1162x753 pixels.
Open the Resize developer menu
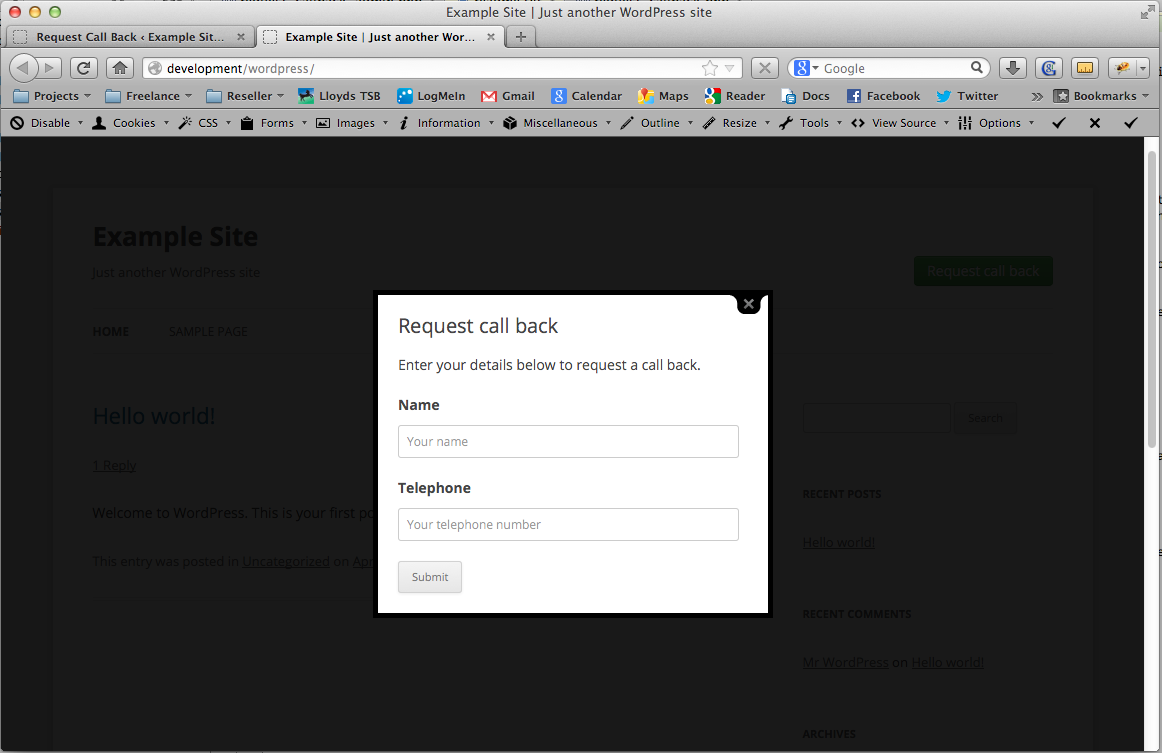click(x=737, y=123)
